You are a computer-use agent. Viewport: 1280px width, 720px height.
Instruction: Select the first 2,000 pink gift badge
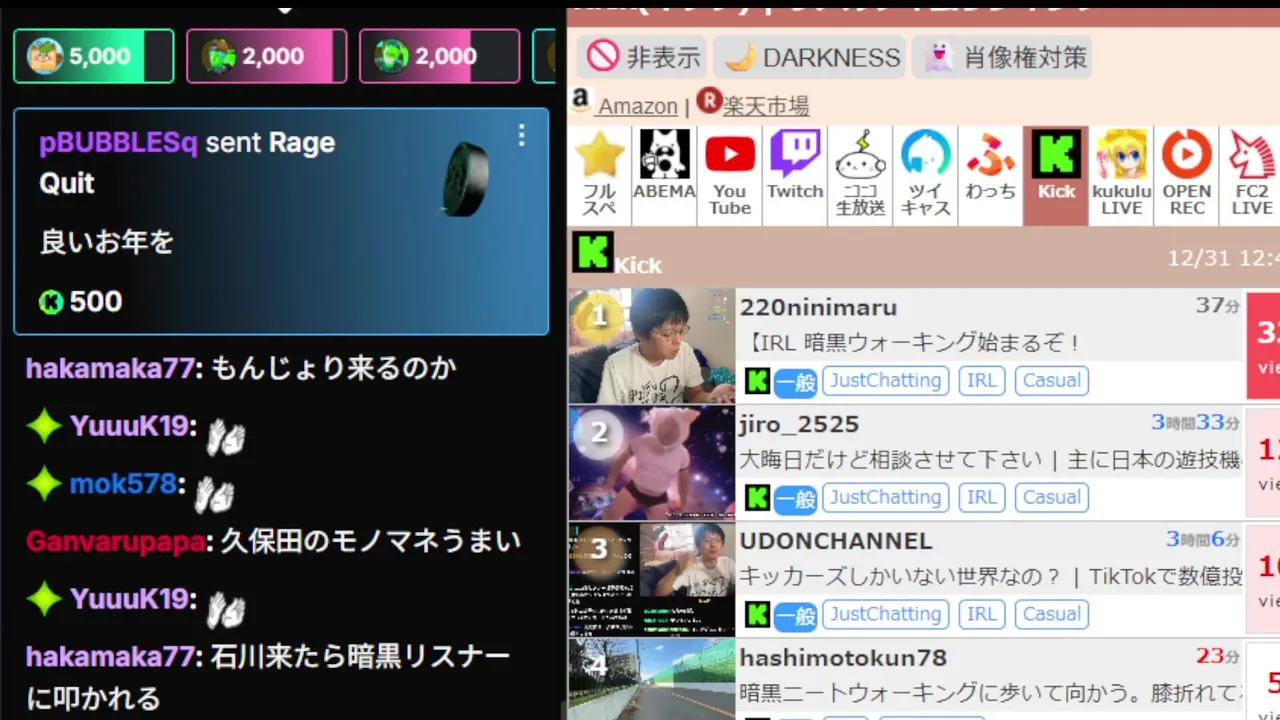267,56
